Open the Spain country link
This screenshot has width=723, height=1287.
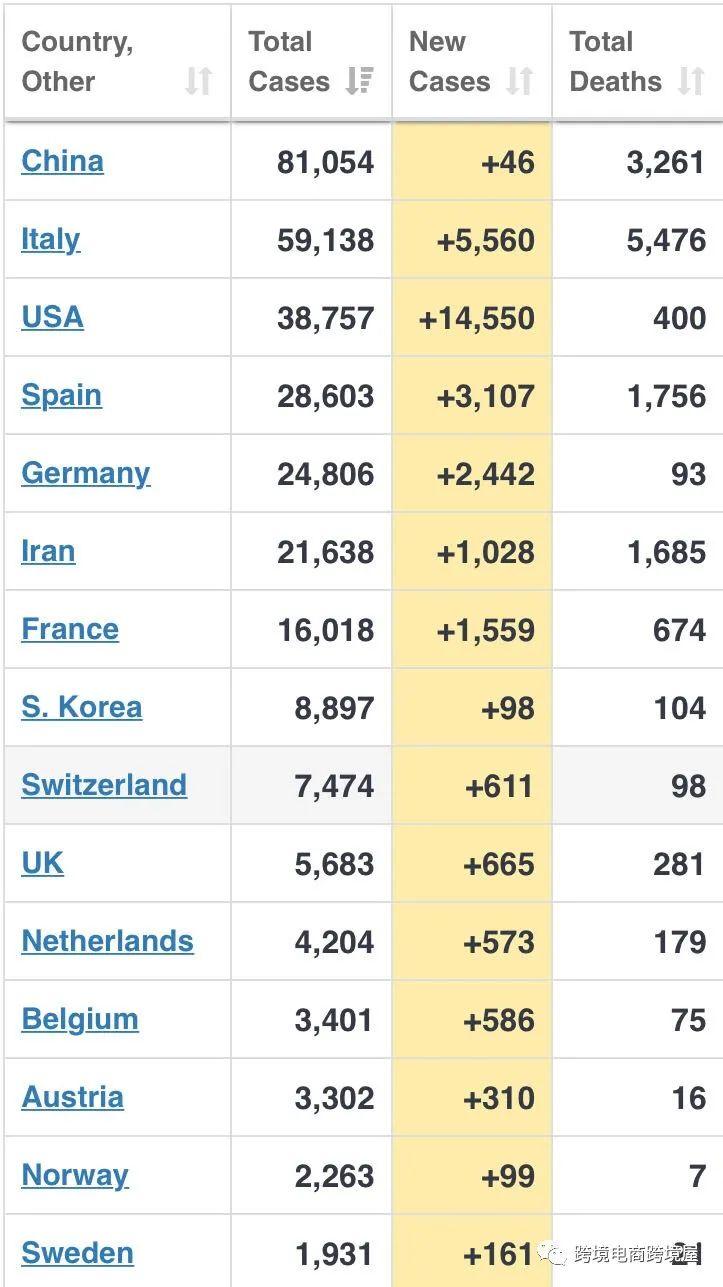61,395
